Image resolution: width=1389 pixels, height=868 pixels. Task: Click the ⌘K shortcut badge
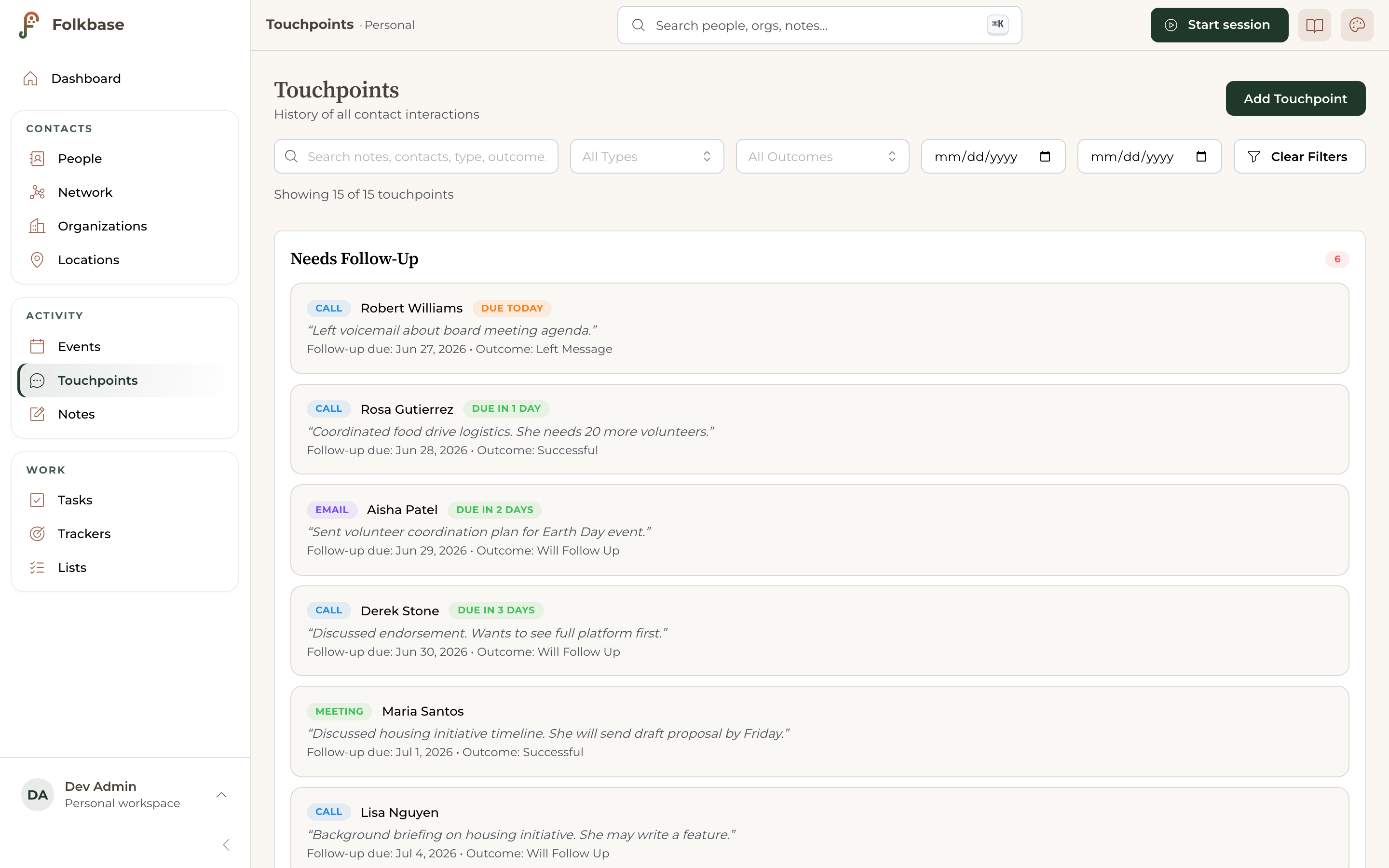[x=997, y=24]
